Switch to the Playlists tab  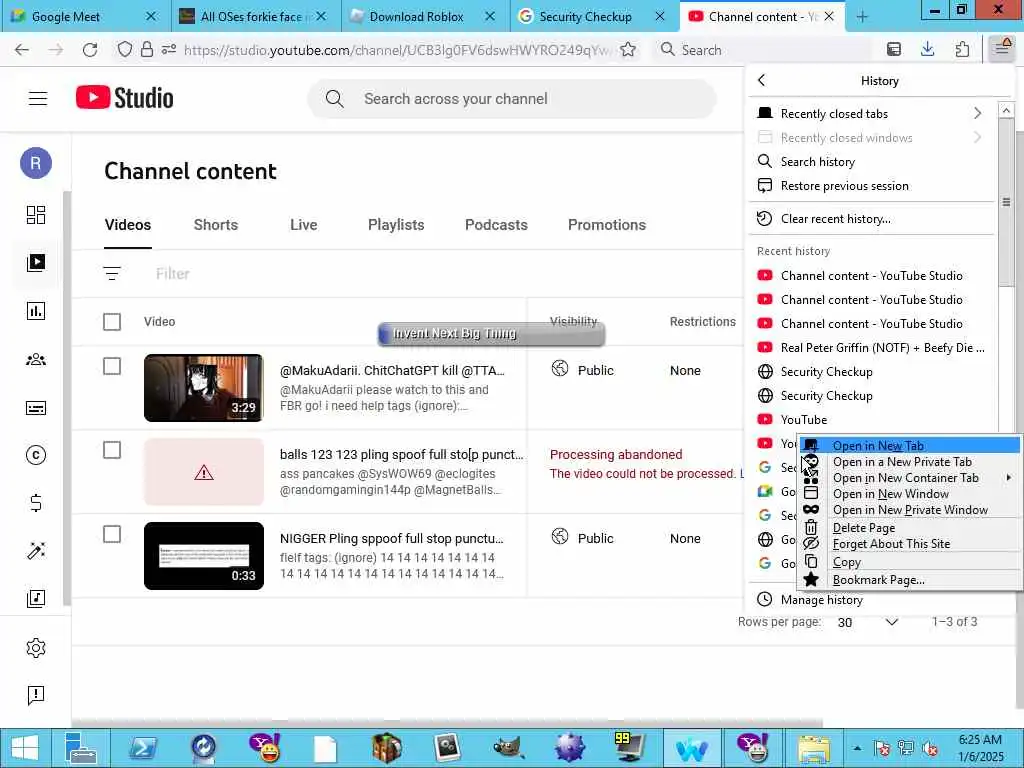click(x=396, y=225)
